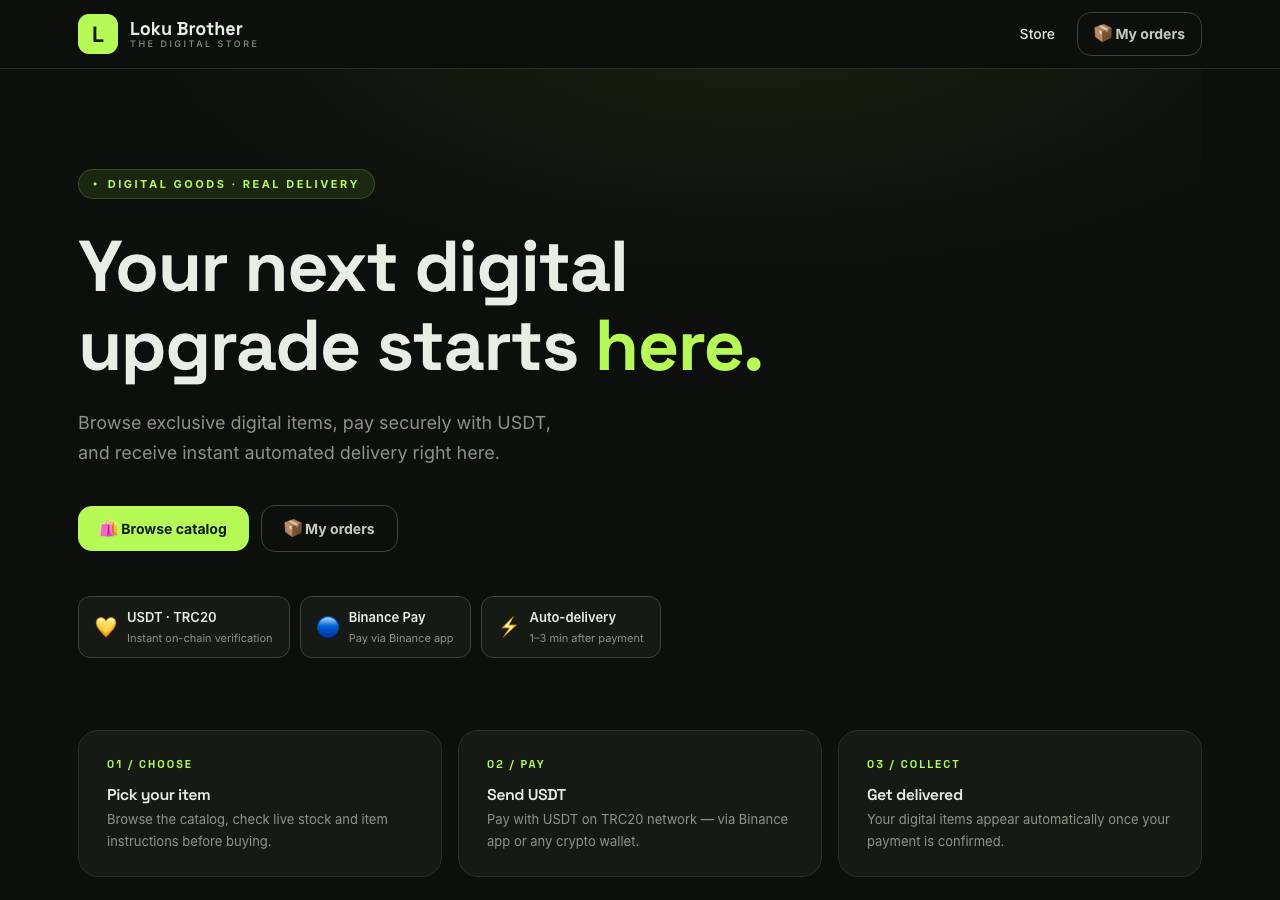
Task: Click the Browse catalog button
Action: (163, 528)
